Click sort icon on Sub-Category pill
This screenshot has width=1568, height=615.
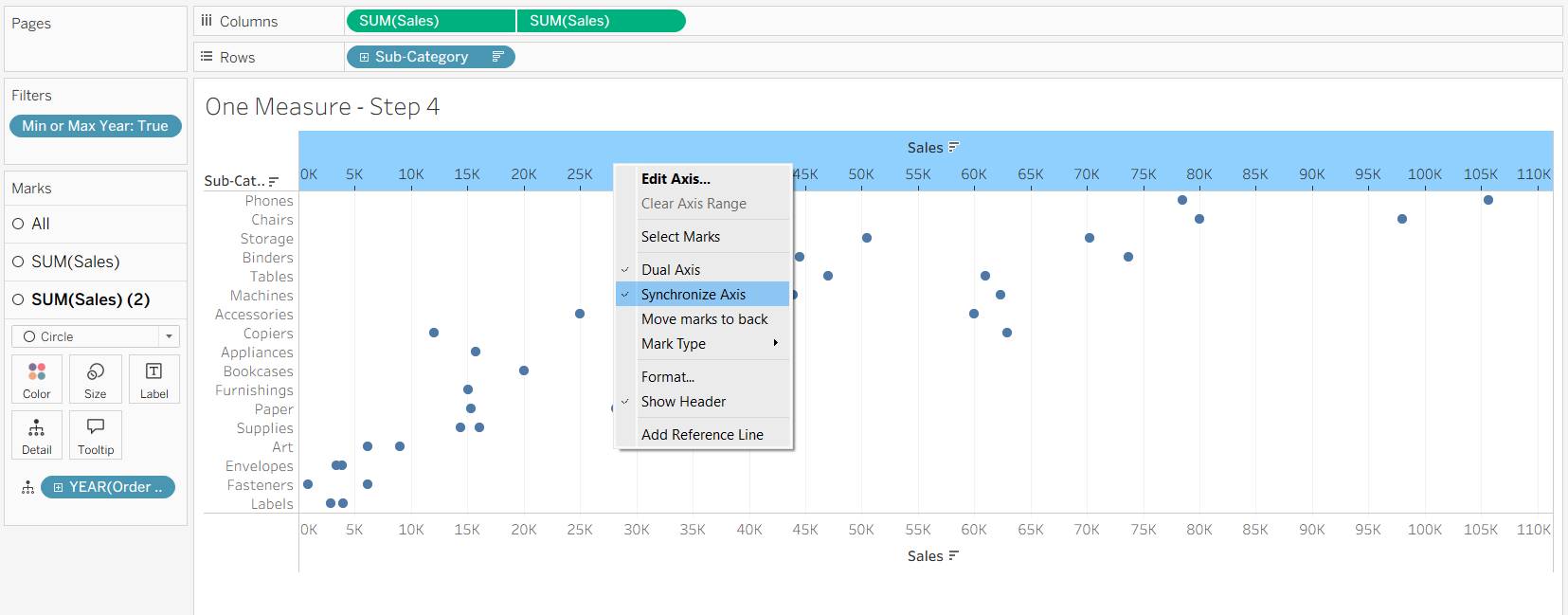tap(497, 57)
